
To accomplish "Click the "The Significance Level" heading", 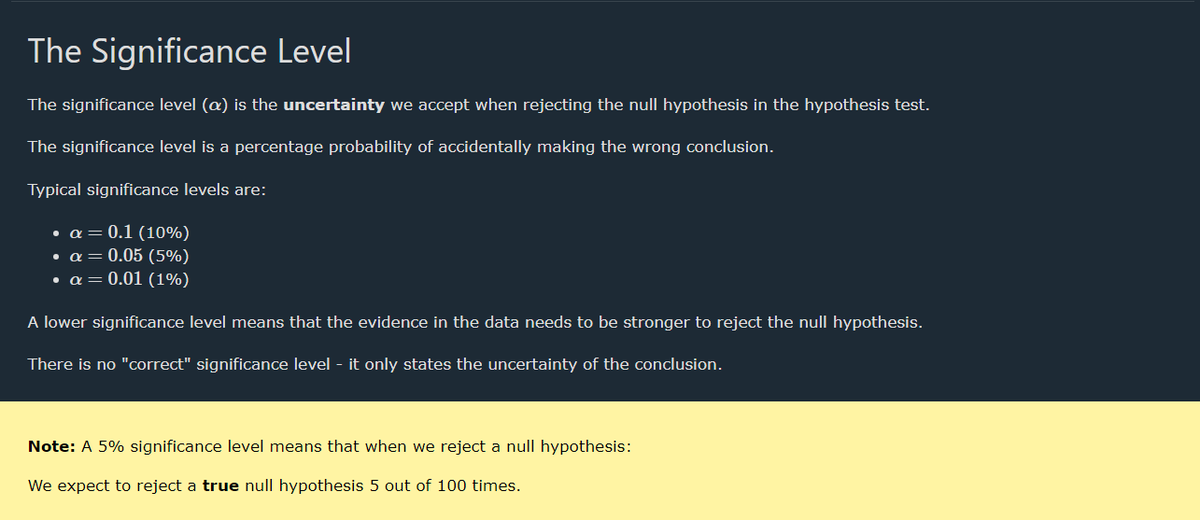I will pos(189,51).
